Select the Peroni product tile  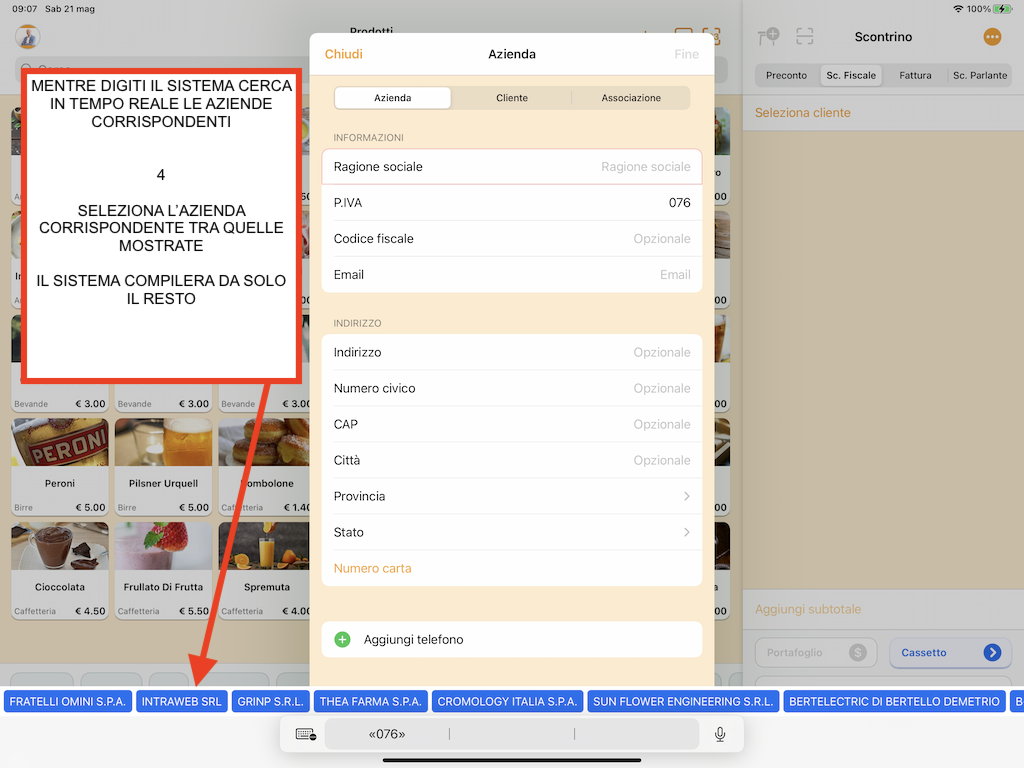[x=60, y=466]
